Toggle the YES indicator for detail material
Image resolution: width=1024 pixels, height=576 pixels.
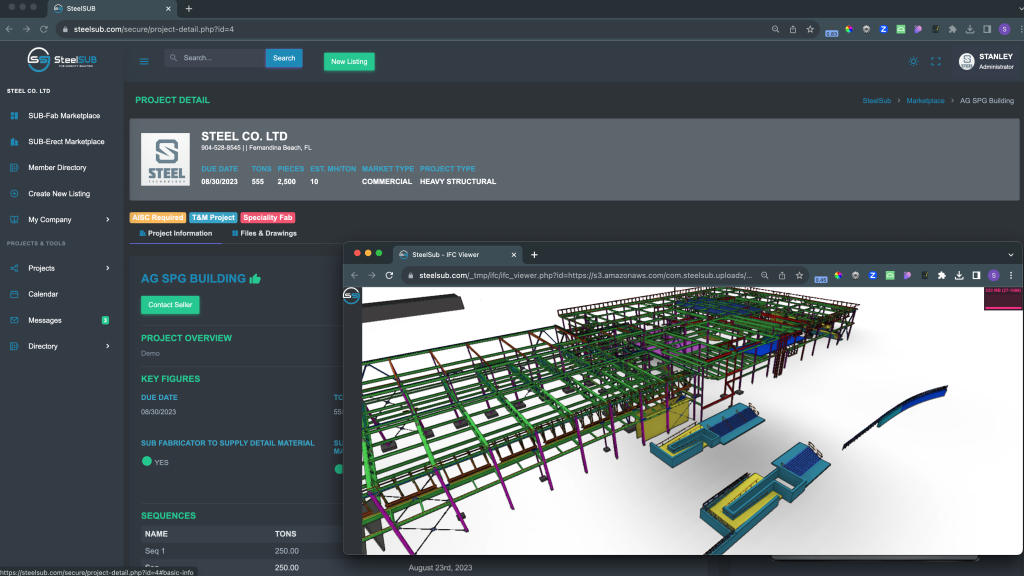click(147, 462)
